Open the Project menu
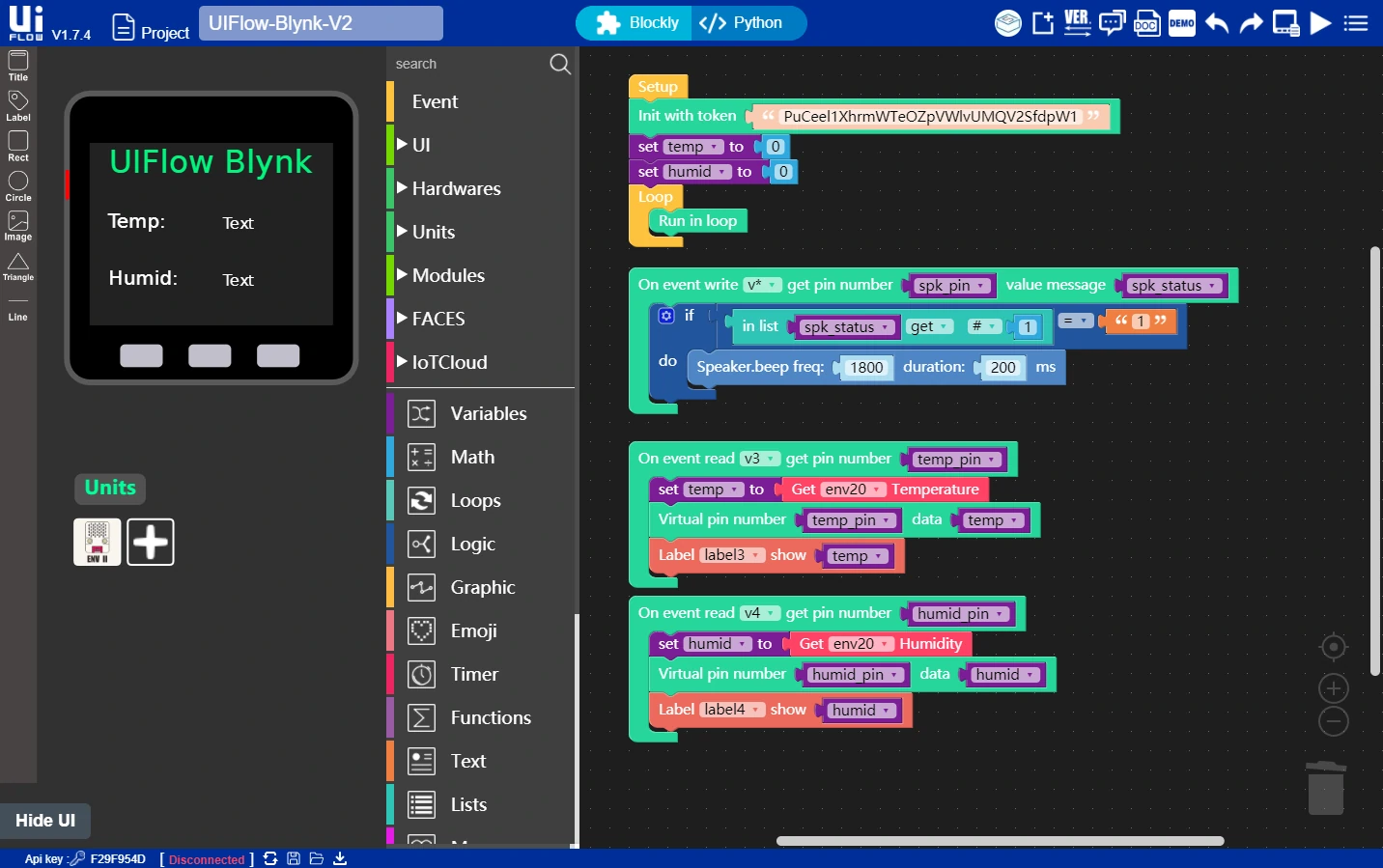This screenshot has width=1383, height=868. click(151, 29)
